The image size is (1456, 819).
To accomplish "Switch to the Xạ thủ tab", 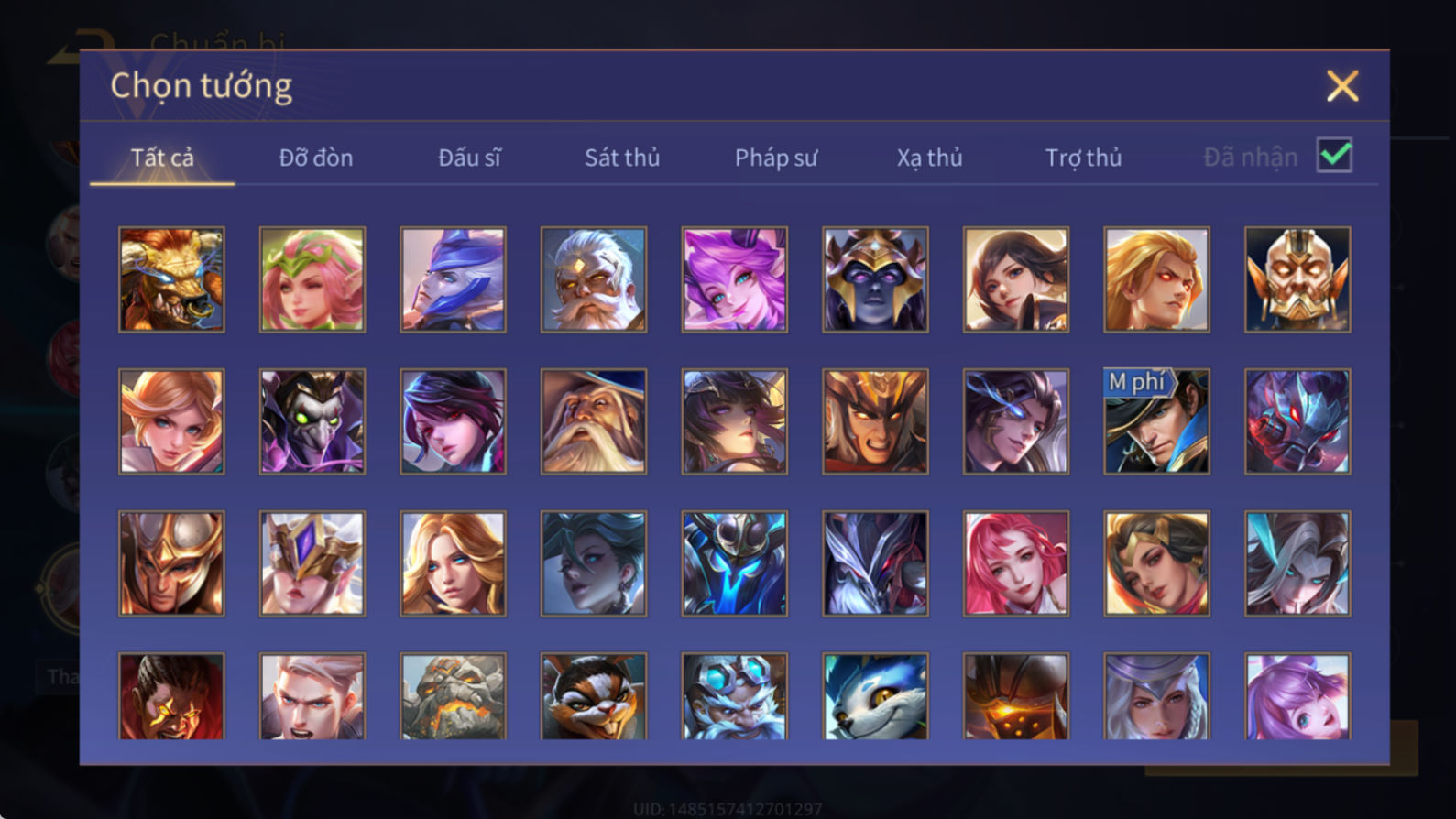I will click(x=929, y=158).
